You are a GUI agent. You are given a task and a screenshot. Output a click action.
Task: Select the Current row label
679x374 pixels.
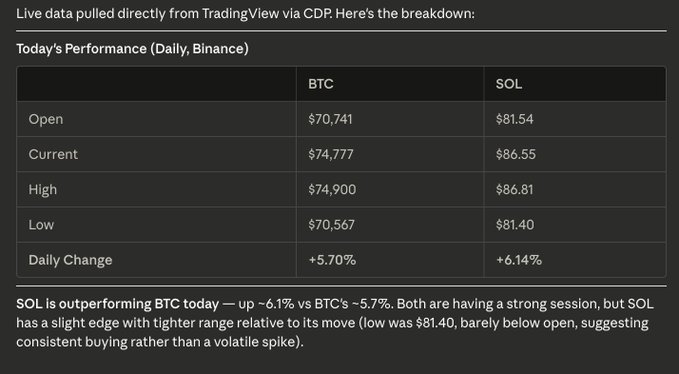click(53, 154)
